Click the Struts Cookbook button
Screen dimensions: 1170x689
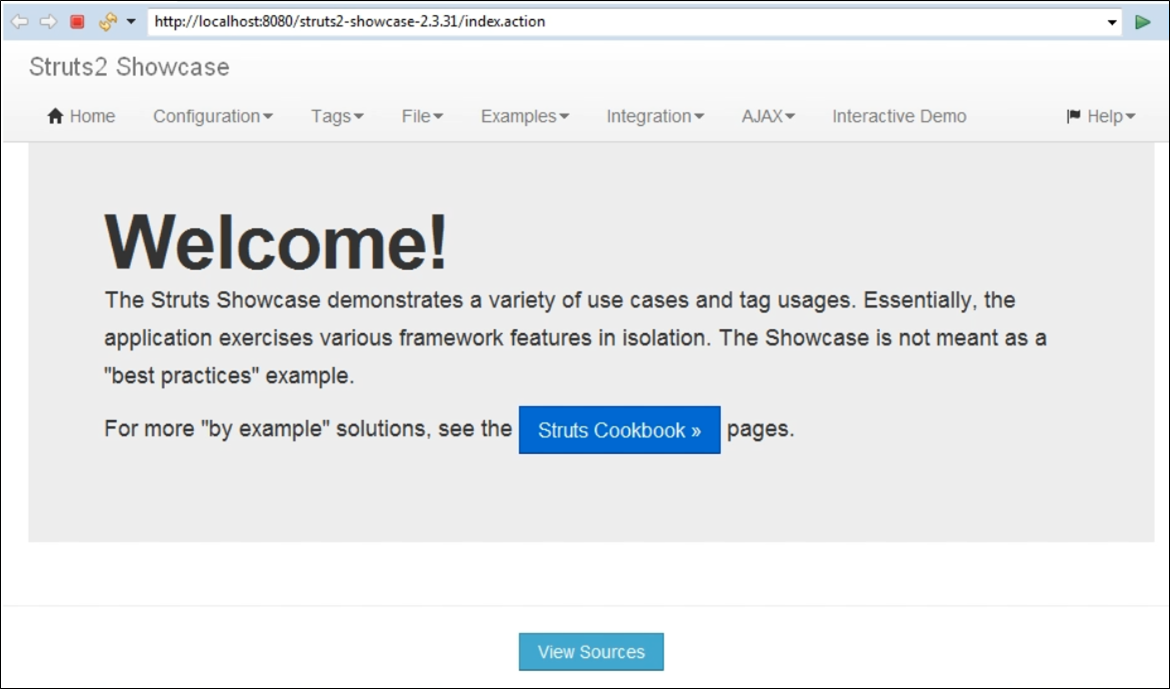619,430
